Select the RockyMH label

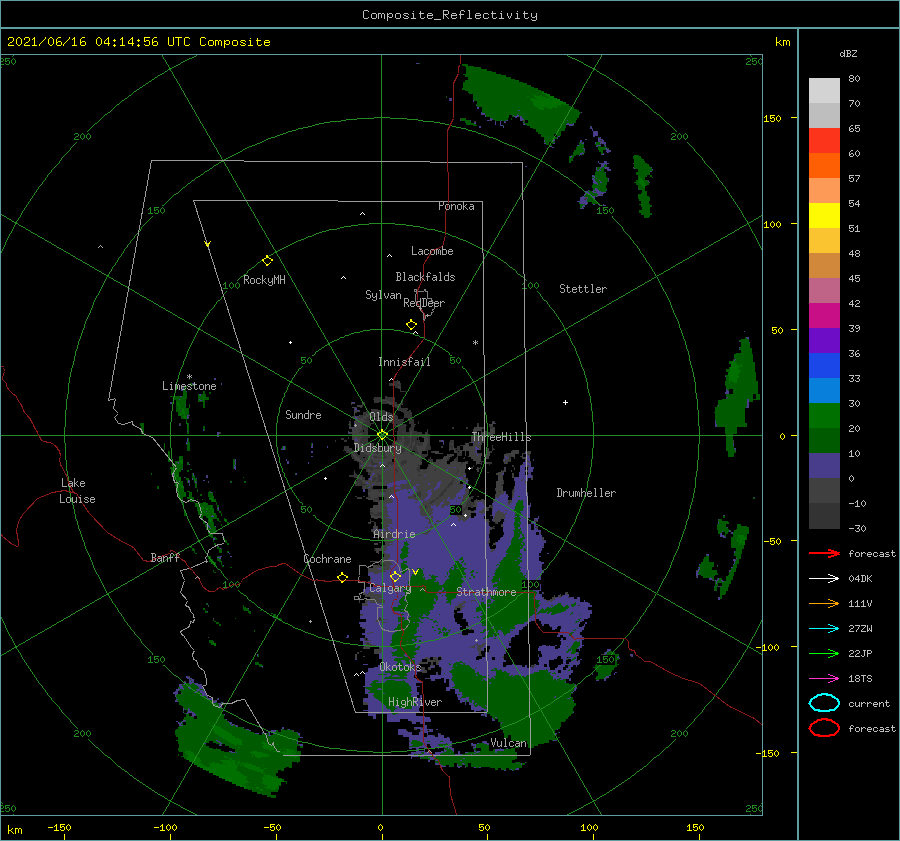(264, 280)
